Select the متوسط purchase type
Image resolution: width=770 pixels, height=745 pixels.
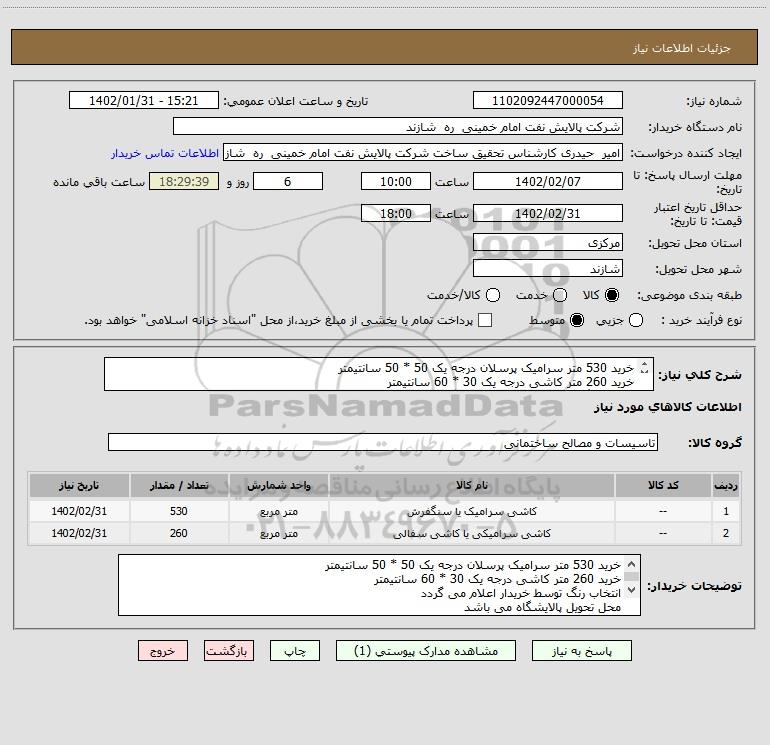pyautogui.click(x=577, y=320)
